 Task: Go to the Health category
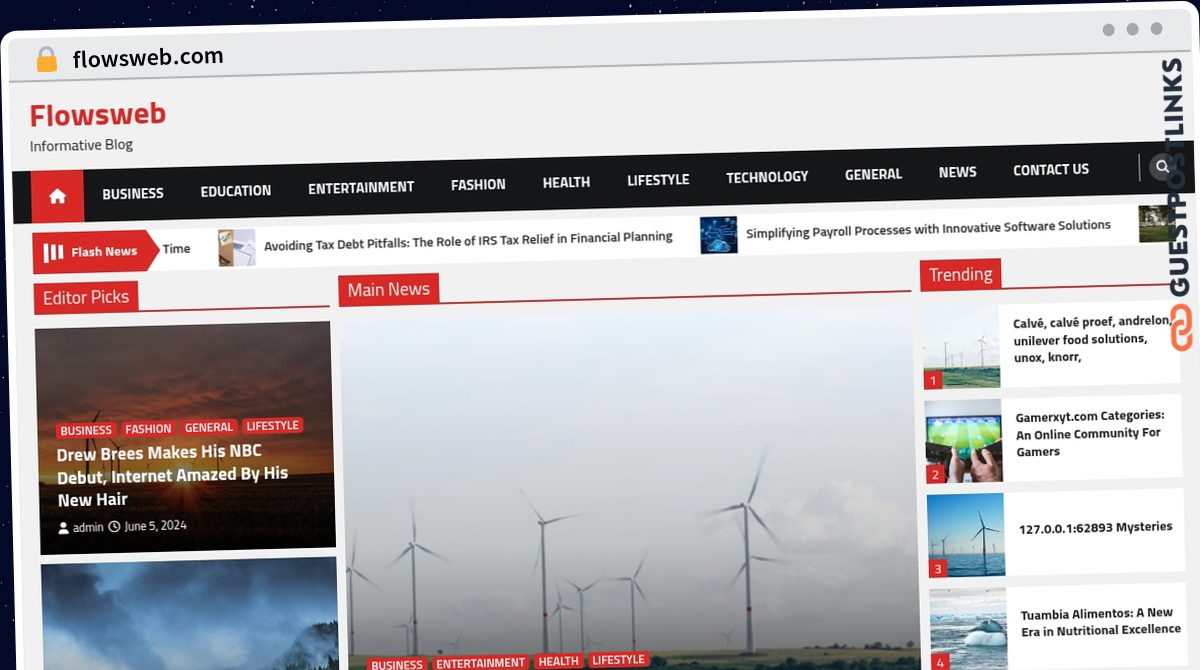[566, 182]
